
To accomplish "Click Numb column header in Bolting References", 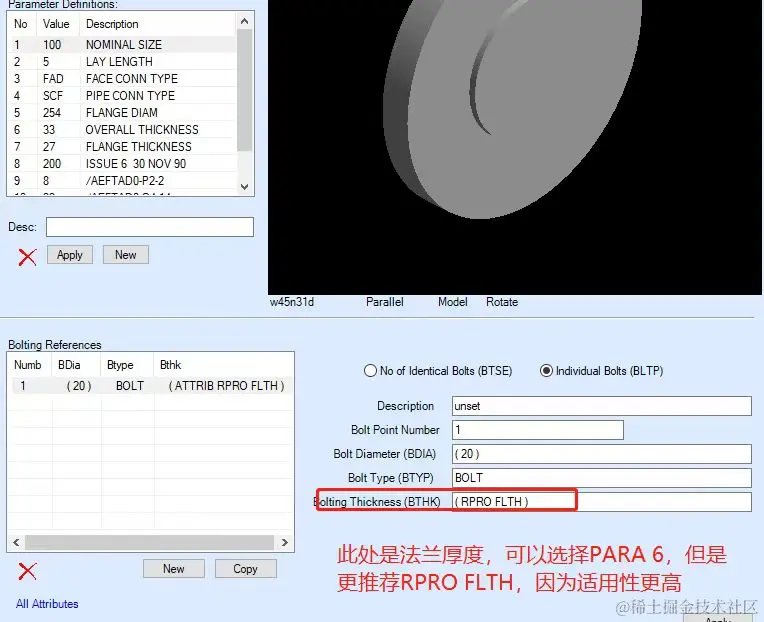I will pos(28,365).
